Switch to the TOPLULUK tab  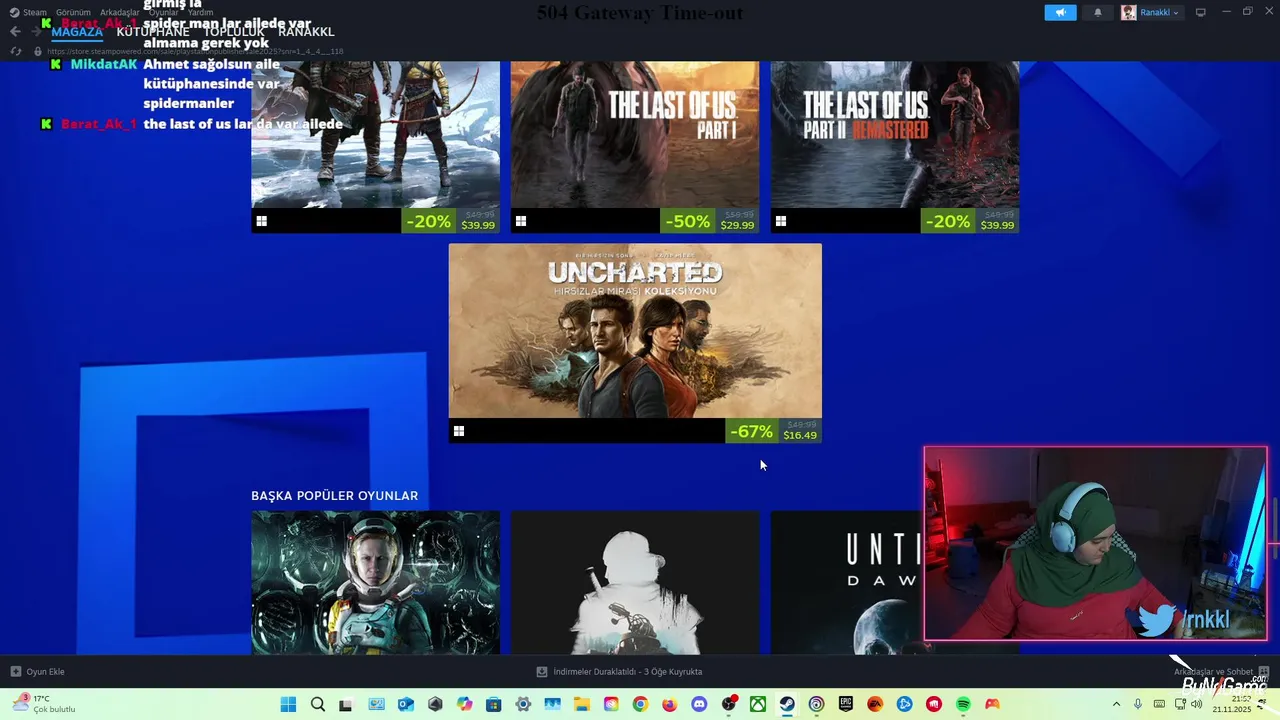[x=234, y=31]
